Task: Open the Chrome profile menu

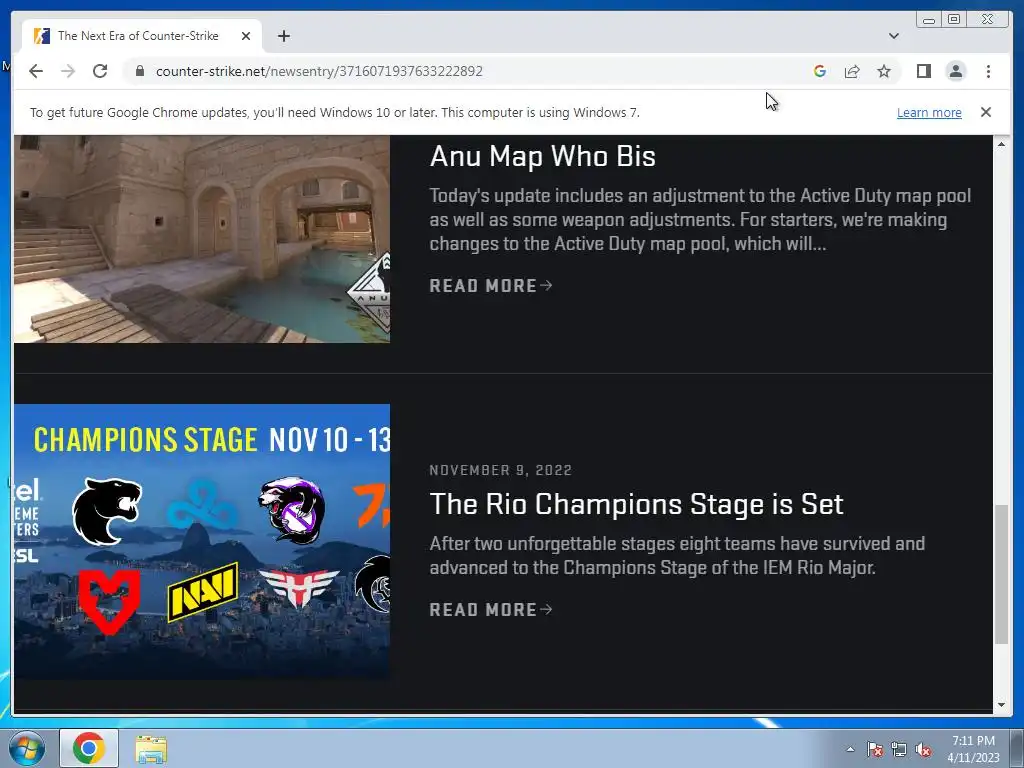Action: click(x=955, y=71)
